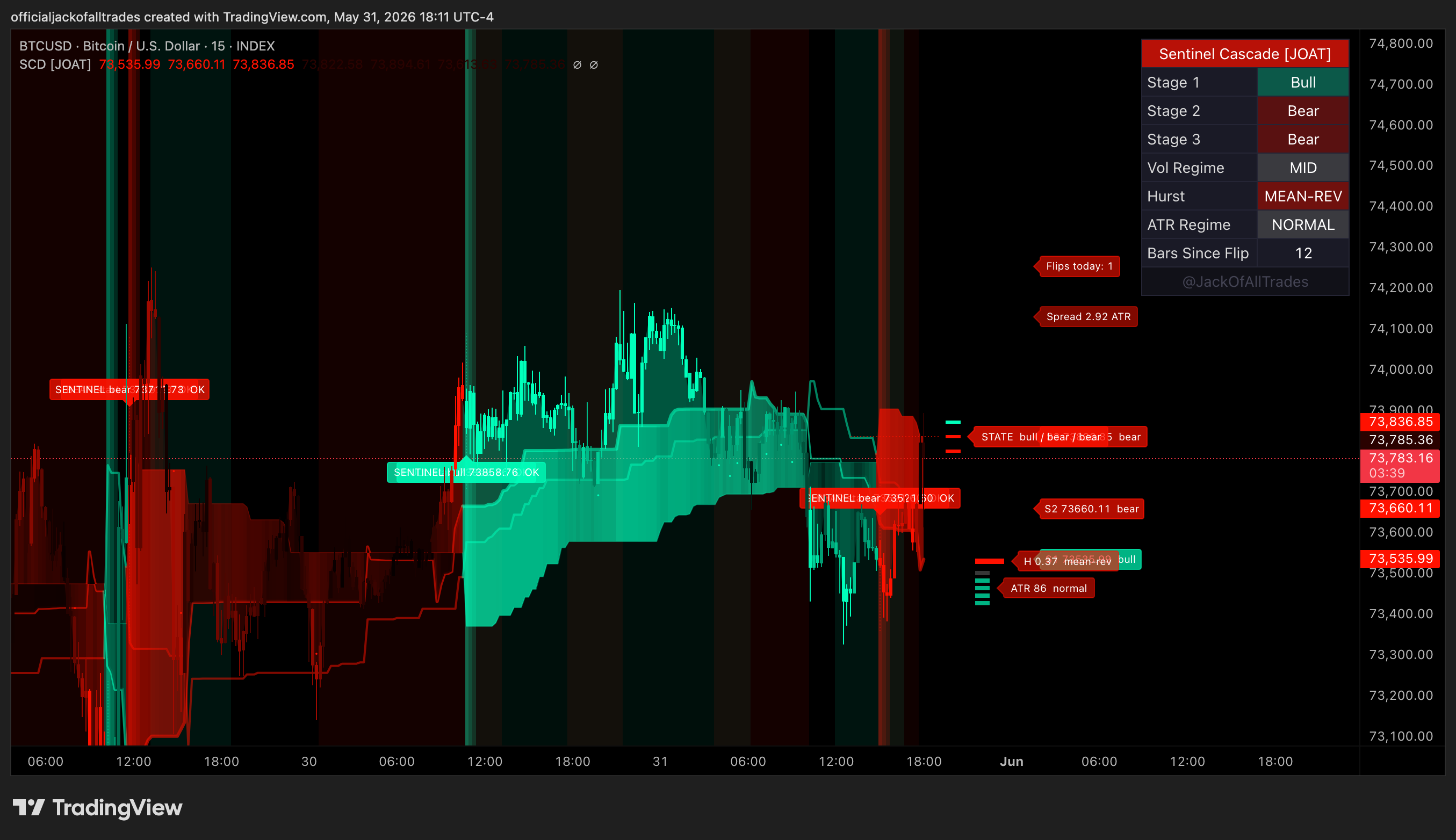This screenshot has width=1456, height=840.
Task: Click the Bars Since Flip row label
Action: click(1199, 252)
